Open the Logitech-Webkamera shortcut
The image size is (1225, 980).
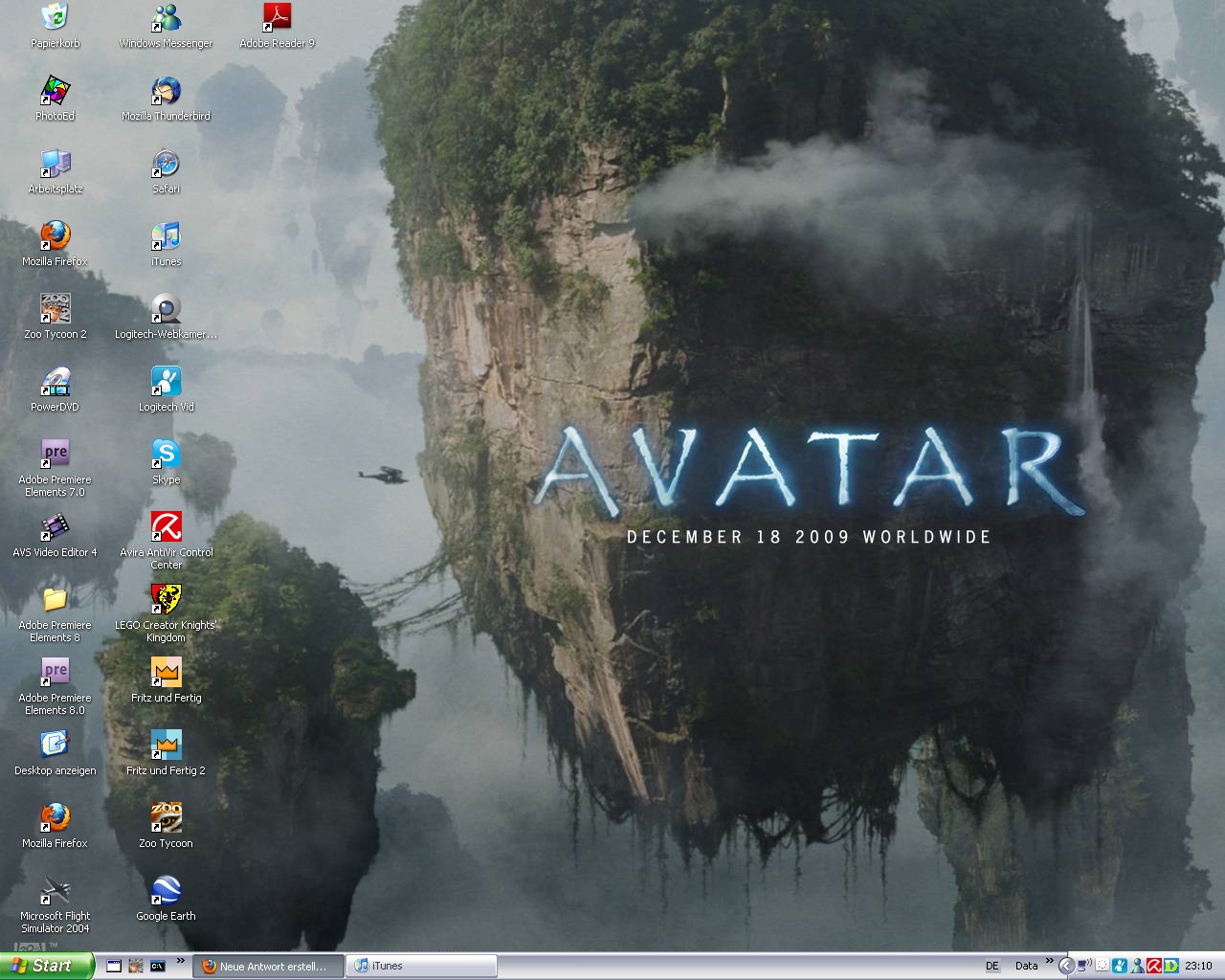point(166,317)
